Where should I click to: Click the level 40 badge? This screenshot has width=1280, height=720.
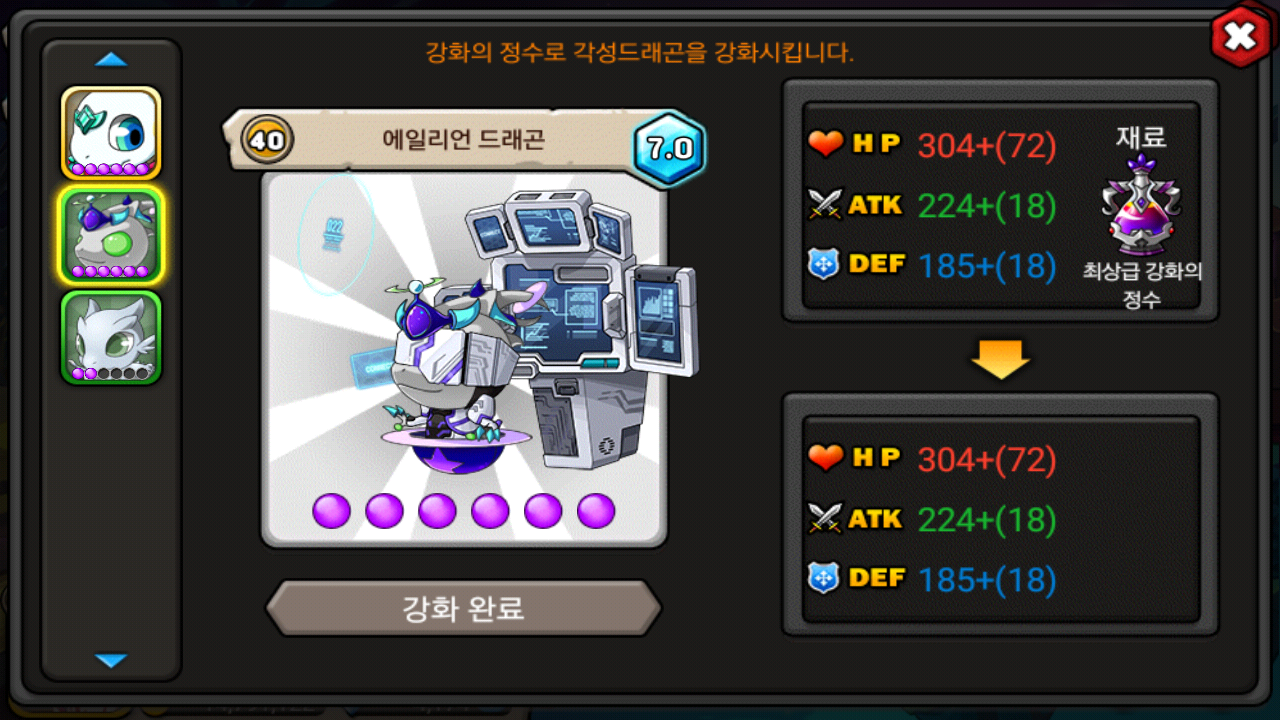(x=266, y=140)
